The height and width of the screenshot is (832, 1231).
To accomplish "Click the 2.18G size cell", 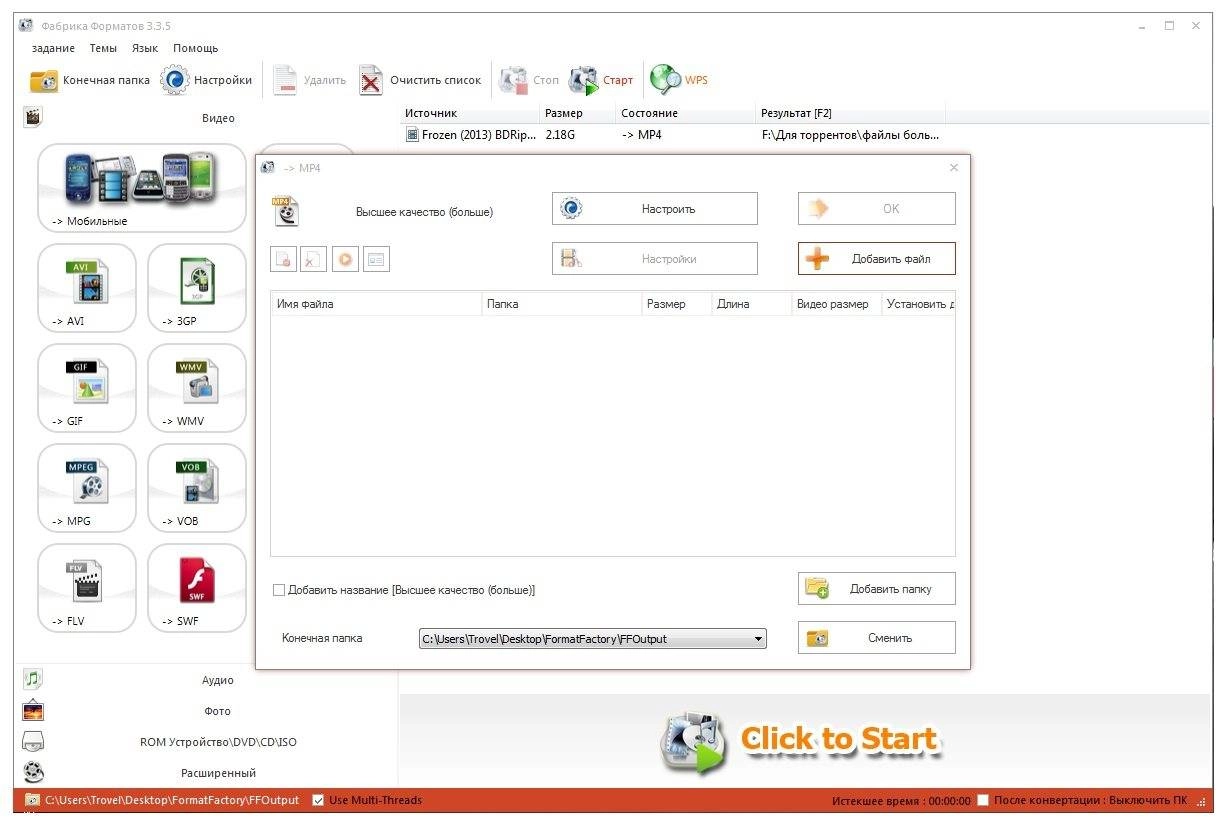I will 560,135.
